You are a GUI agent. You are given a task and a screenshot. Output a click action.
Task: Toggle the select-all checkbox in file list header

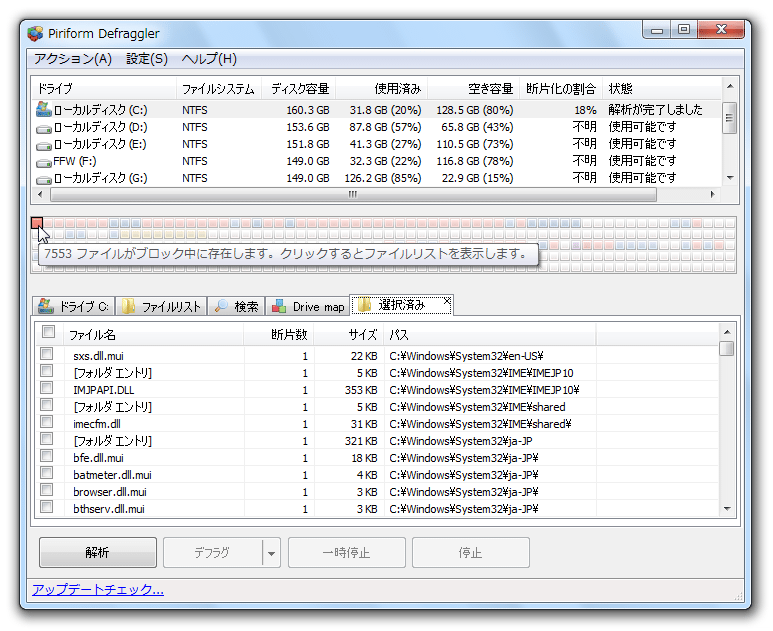click(48, 332)
